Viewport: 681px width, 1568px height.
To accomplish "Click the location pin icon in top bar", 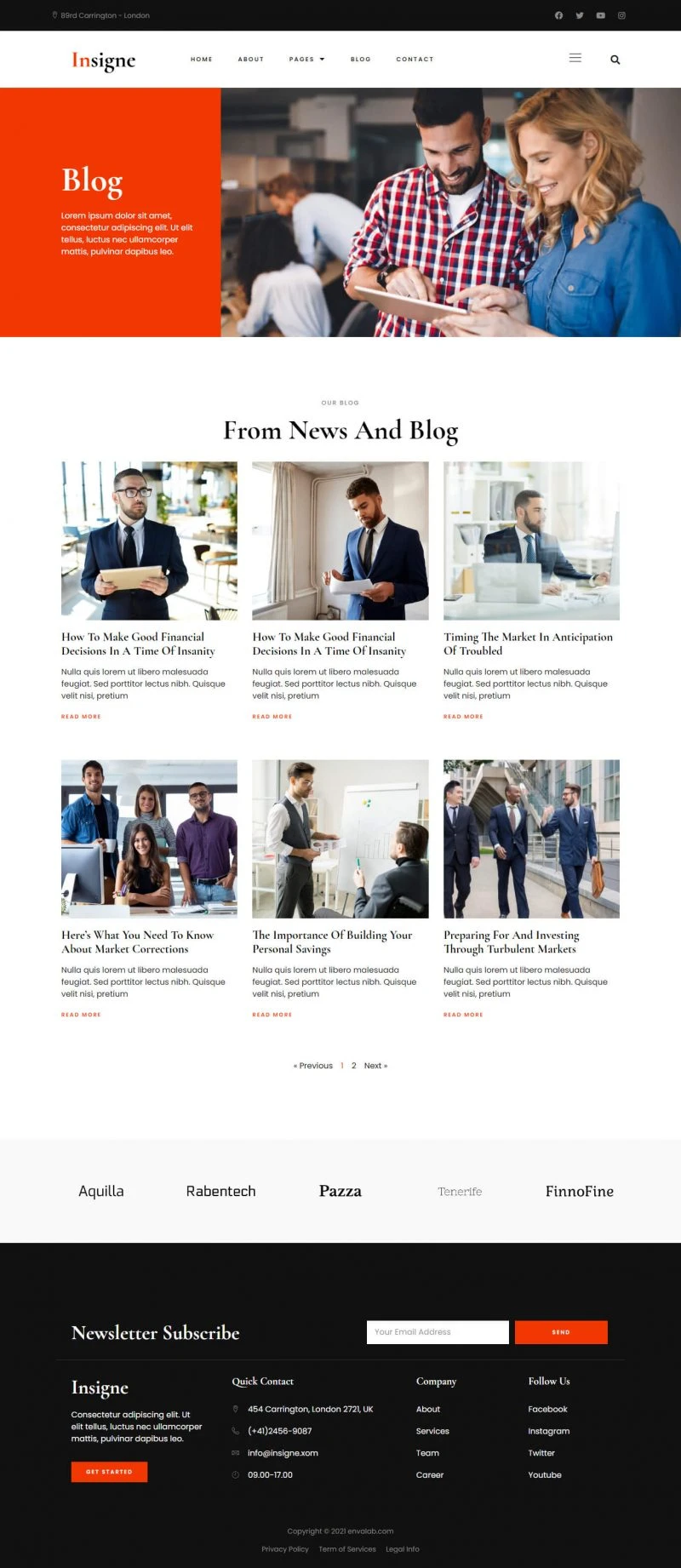I will (54, 15).
